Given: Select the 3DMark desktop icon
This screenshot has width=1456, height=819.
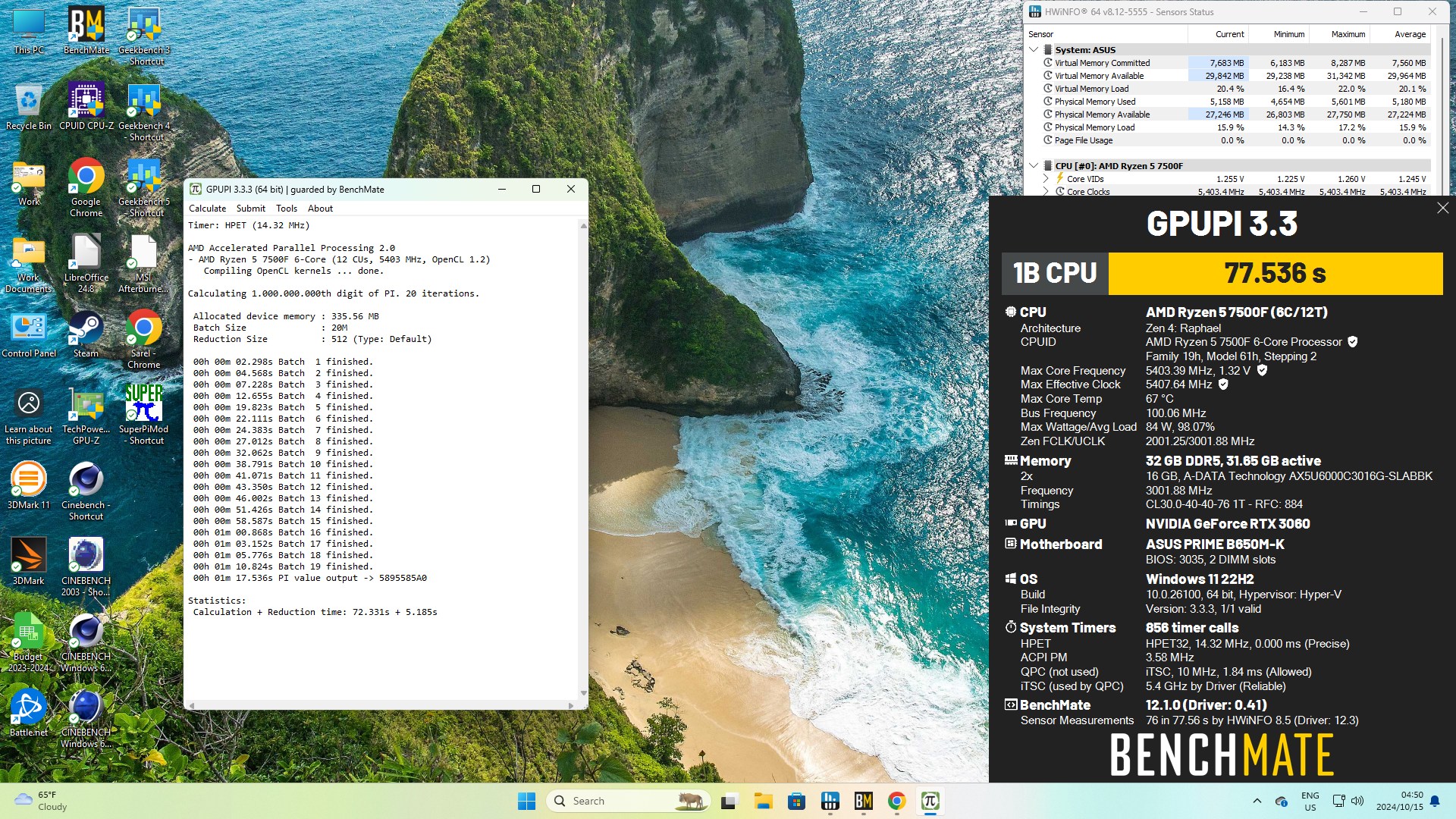Looking at the screenshot, I should coord(29,562).
